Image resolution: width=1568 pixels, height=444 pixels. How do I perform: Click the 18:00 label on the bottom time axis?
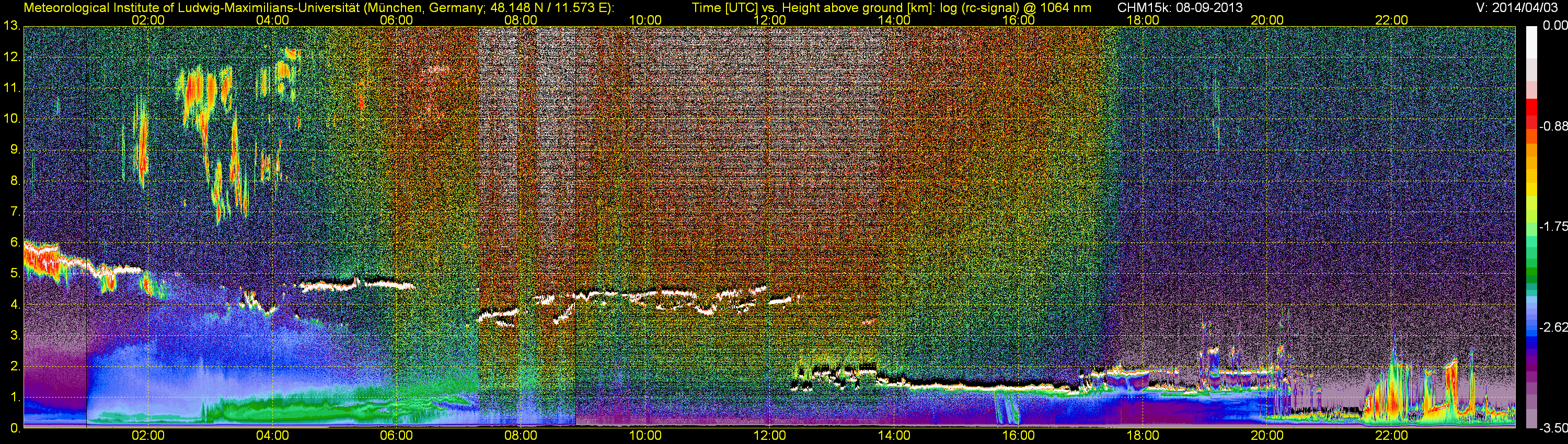pyautogui.click(x=1143, y=436)
